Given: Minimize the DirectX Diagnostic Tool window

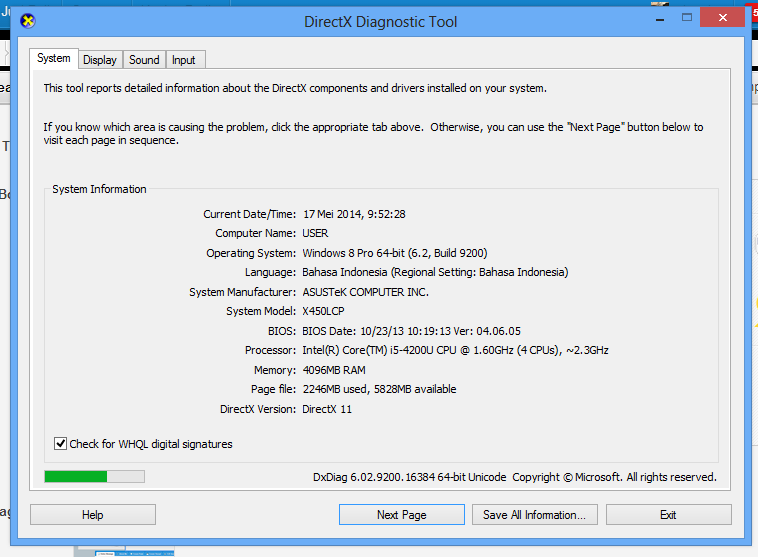Looking at the screenshot, I should click(x=654, y=18).
